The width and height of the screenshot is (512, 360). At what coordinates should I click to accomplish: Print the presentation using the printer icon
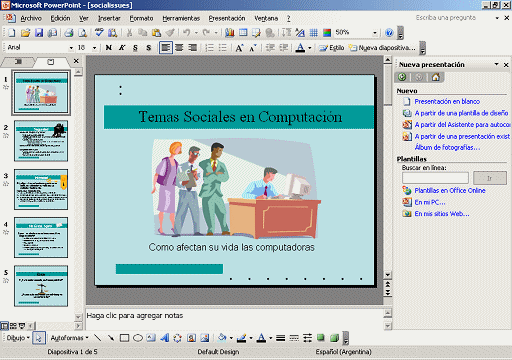[69, 33]
